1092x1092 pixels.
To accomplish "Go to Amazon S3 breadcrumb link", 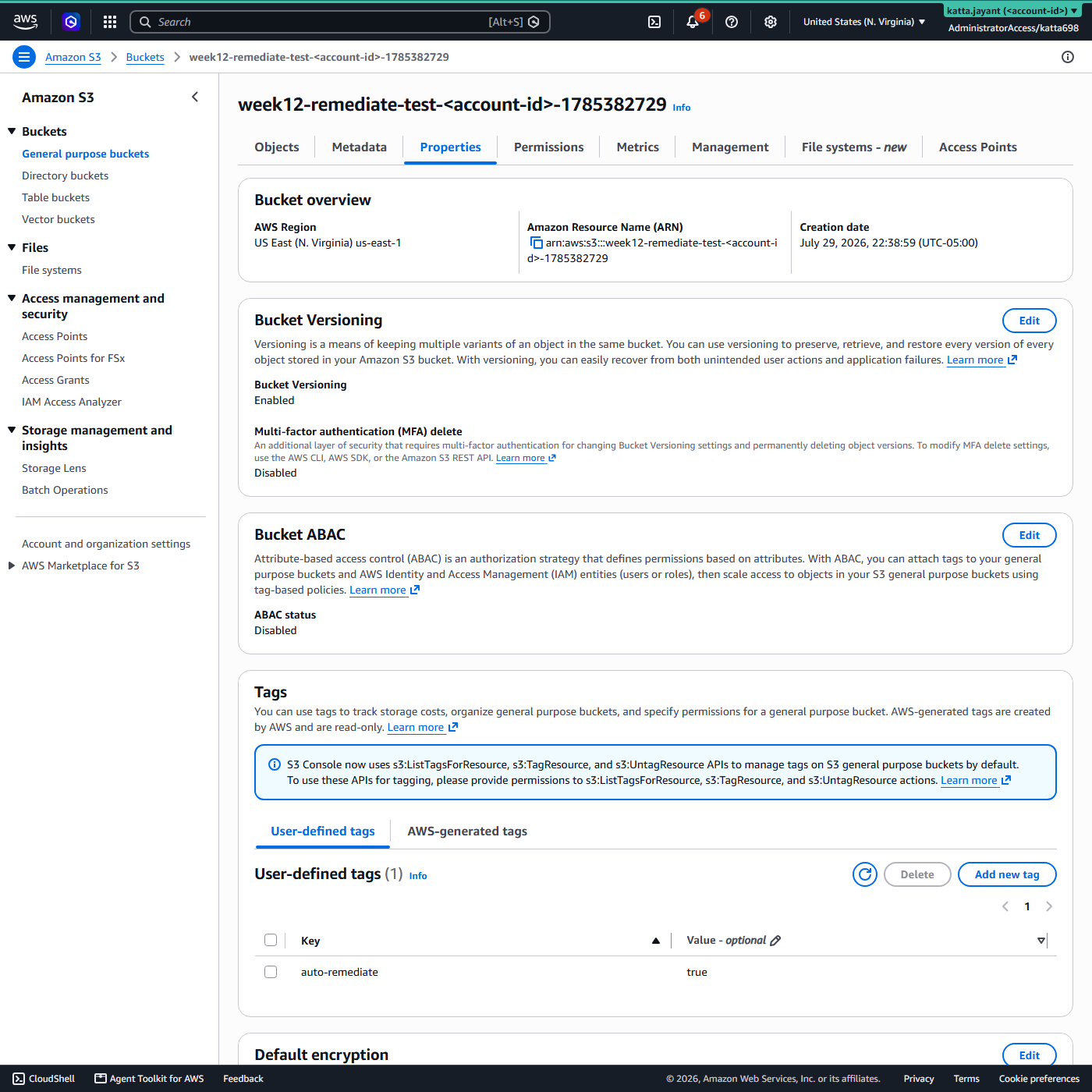I will pos(73,57).
